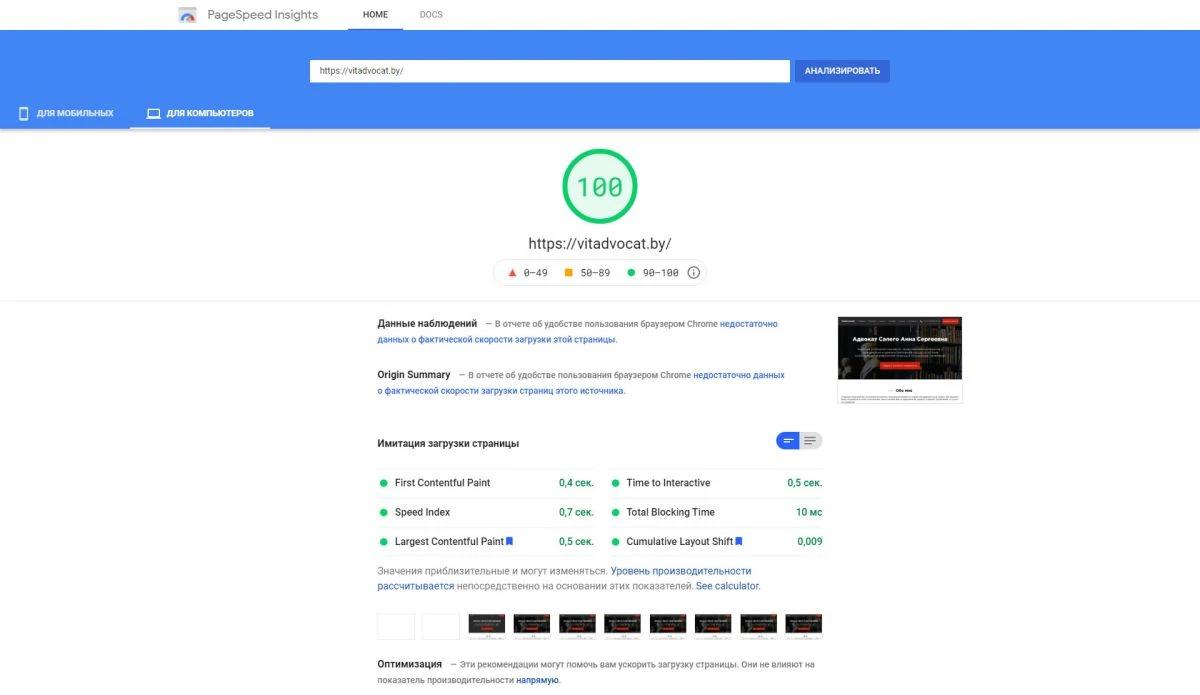Click the недостаточно данных link under Данные наблюдений

[x=577, y=332]
